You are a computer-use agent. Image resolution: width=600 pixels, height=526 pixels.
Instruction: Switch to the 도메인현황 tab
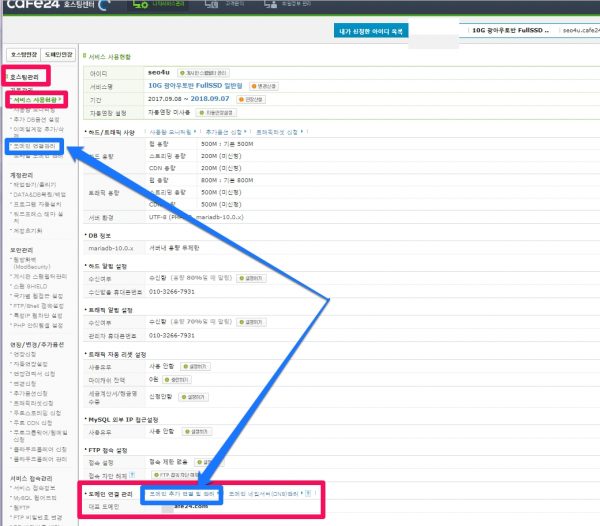[57, 53]
